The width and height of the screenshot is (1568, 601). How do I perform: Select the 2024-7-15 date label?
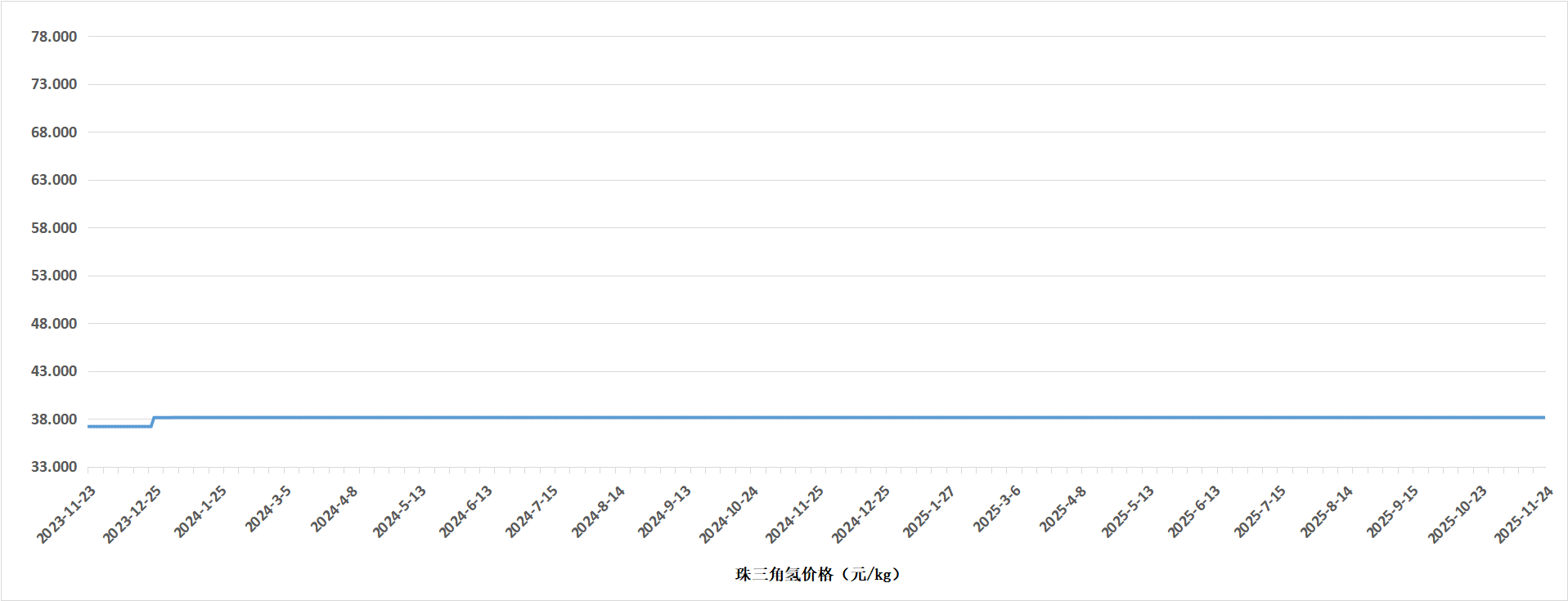click(531, 512)
